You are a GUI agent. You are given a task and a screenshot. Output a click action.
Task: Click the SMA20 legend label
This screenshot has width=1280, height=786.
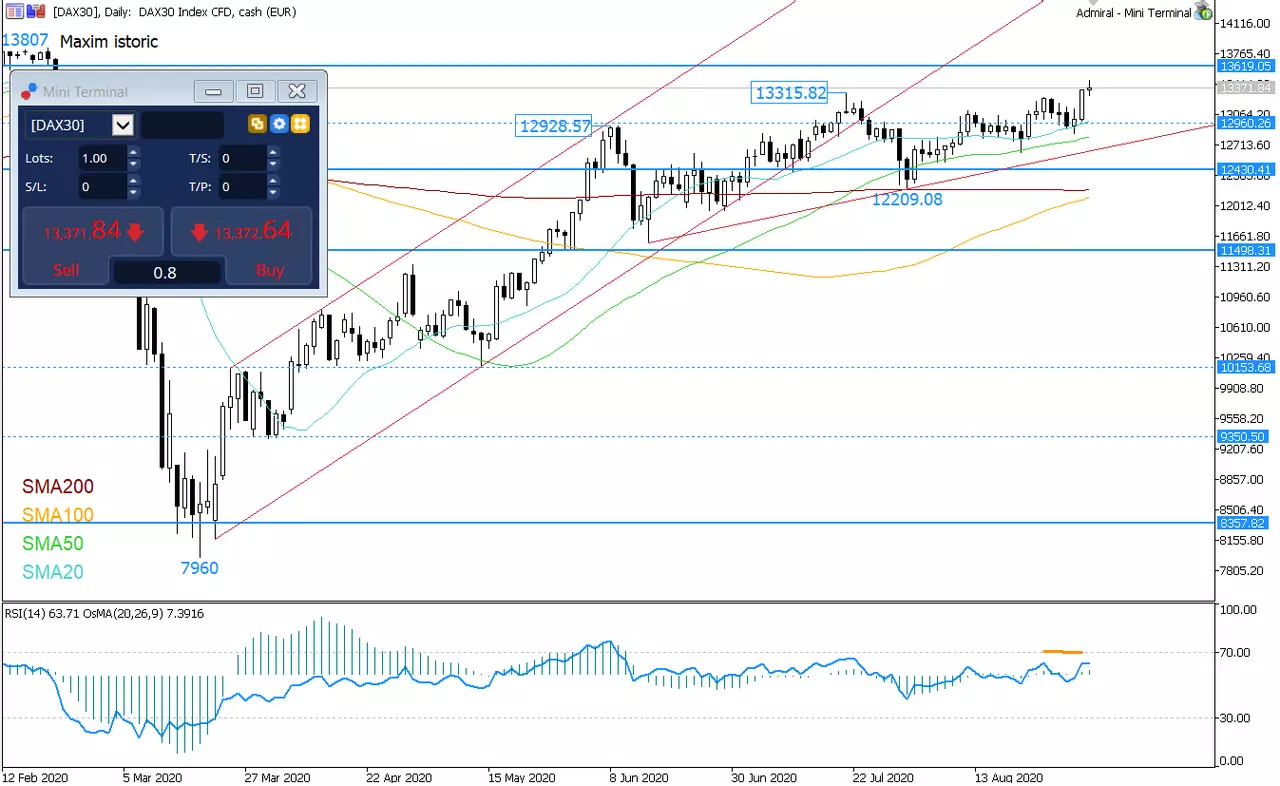point(53,572)
